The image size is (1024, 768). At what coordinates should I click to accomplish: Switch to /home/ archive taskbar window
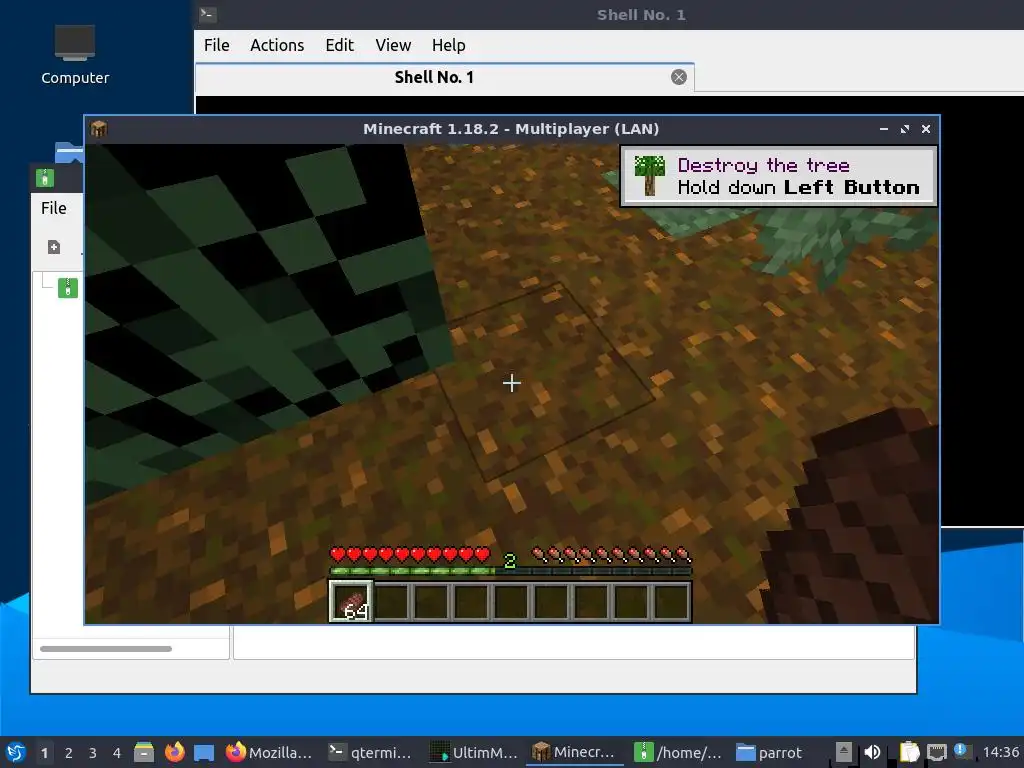pos(678,752)
